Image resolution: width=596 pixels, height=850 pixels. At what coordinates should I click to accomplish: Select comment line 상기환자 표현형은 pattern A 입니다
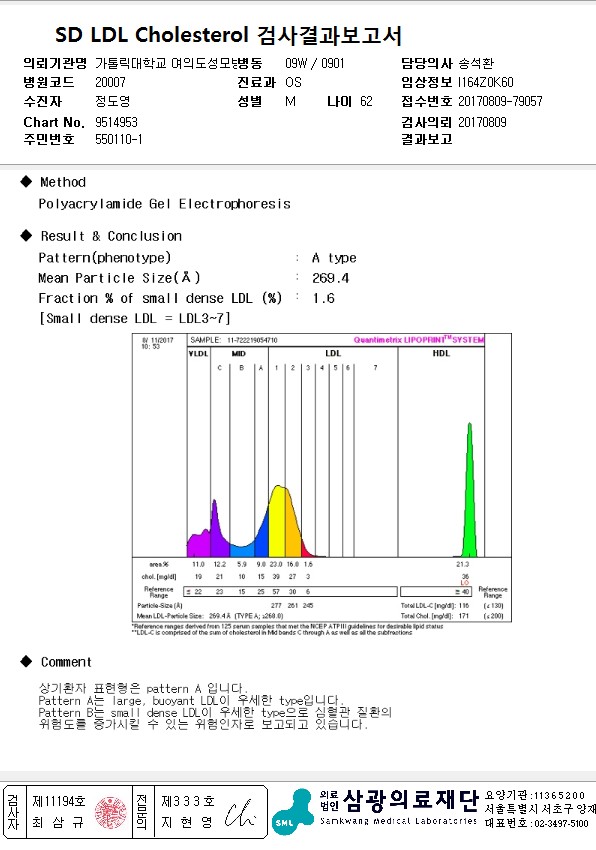(143, 688)
